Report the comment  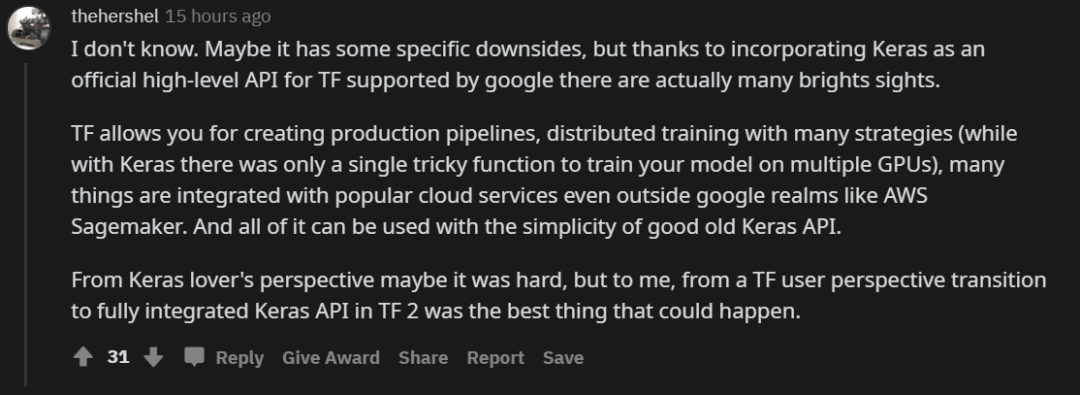coord(495,358)
